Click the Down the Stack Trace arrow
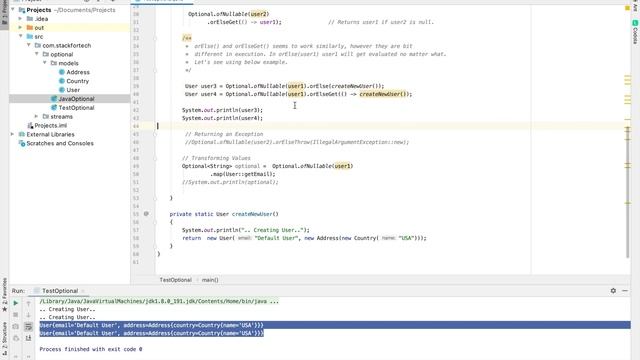This screenshot has height=360, width=640. pyautogui.click(x=28, y=315)
